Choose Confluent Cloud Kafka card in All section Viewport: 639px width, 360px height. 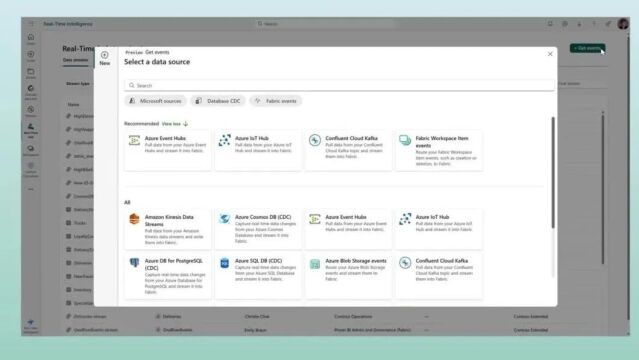[x=439, y=276]
